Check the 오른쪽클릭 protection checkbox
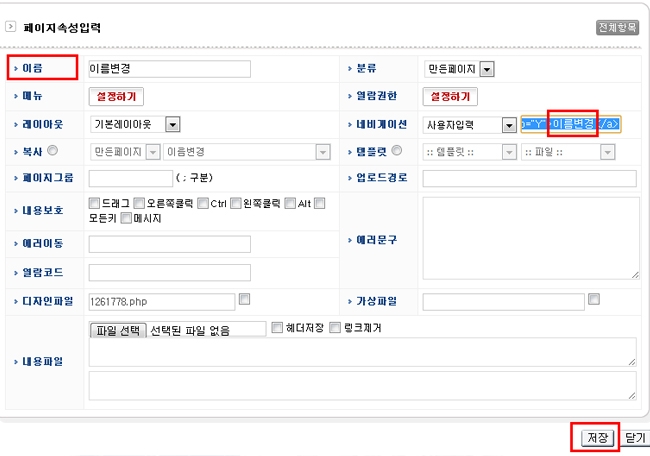650x456 pixels. 140,203
